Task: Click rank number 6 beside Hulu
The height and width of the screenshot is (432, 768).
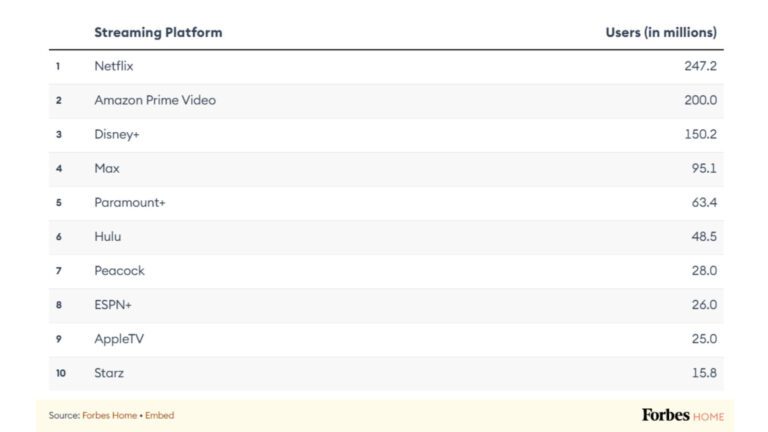Action: pos(59,237)
